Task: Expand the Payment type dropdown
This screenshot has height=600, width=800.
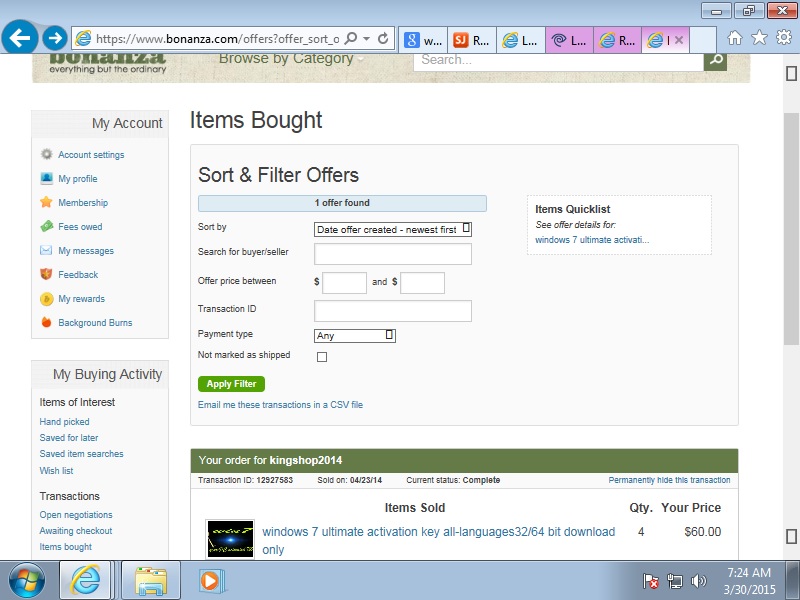Action: (x=355, y=336)
